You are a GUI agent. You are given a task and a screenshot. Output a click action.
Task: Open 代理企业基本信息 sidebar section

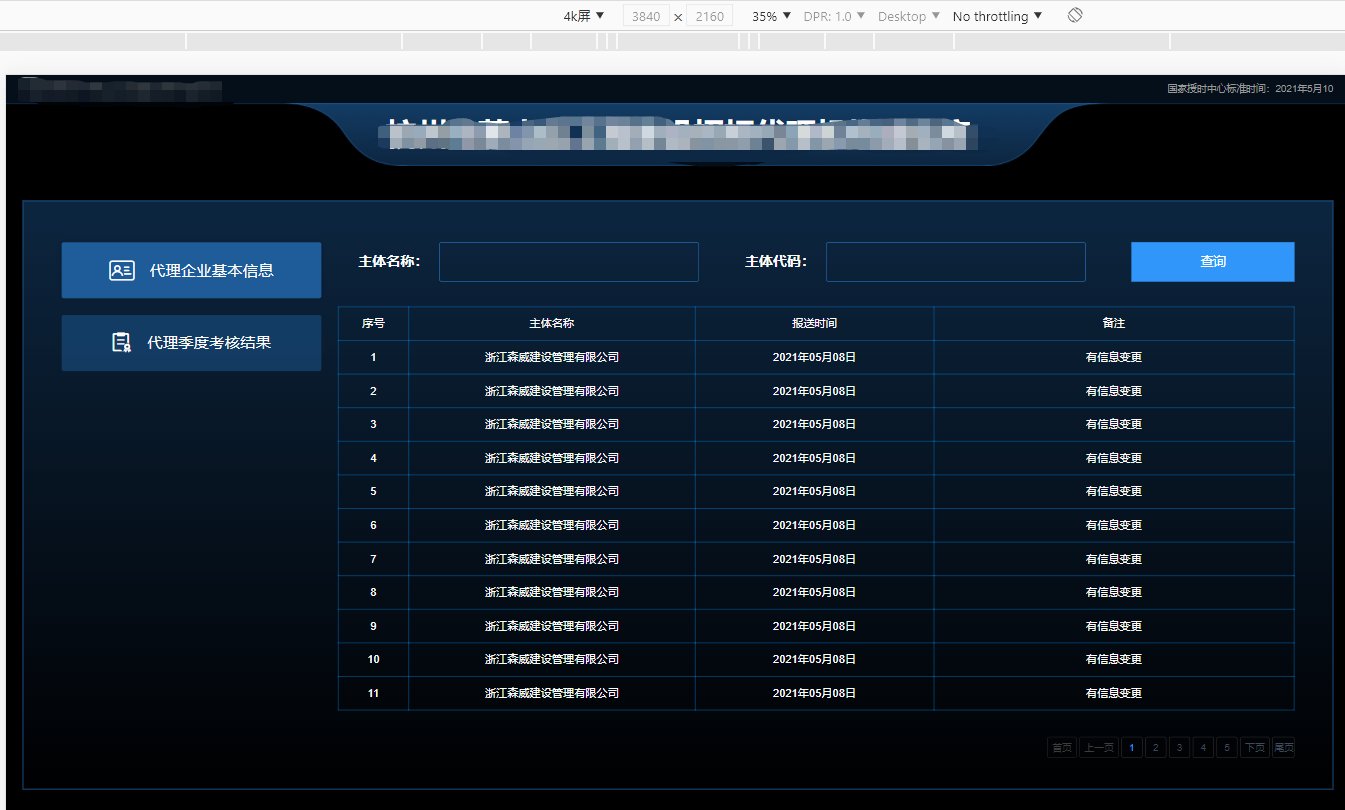(x=191, y=270)
